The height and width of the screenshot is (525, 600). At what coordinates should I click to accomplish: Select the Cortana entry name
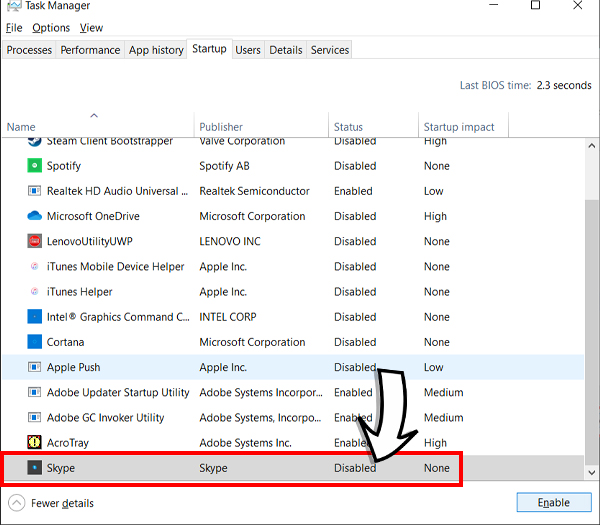(65, 342)
